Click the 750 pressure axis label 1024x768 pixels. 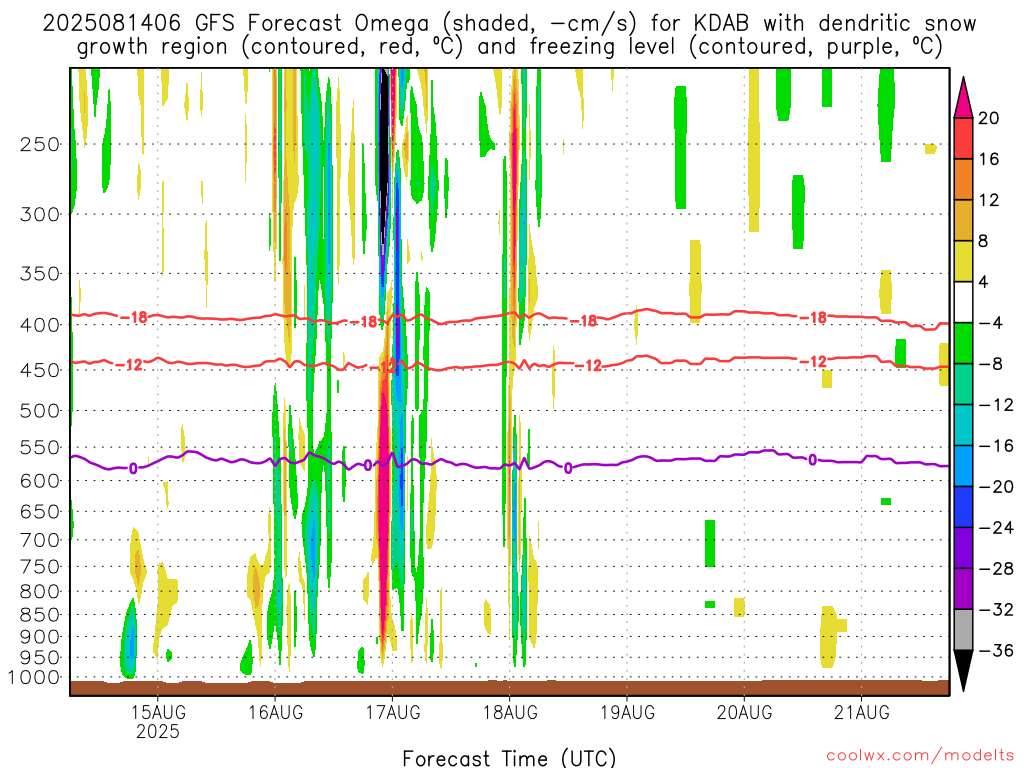pyautogui.click(x=40, y=567)
